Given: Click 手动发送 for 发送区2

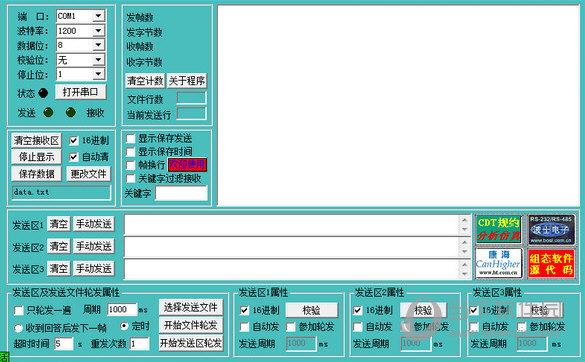Looking at the screenshot, I should (x=94, y=246).
